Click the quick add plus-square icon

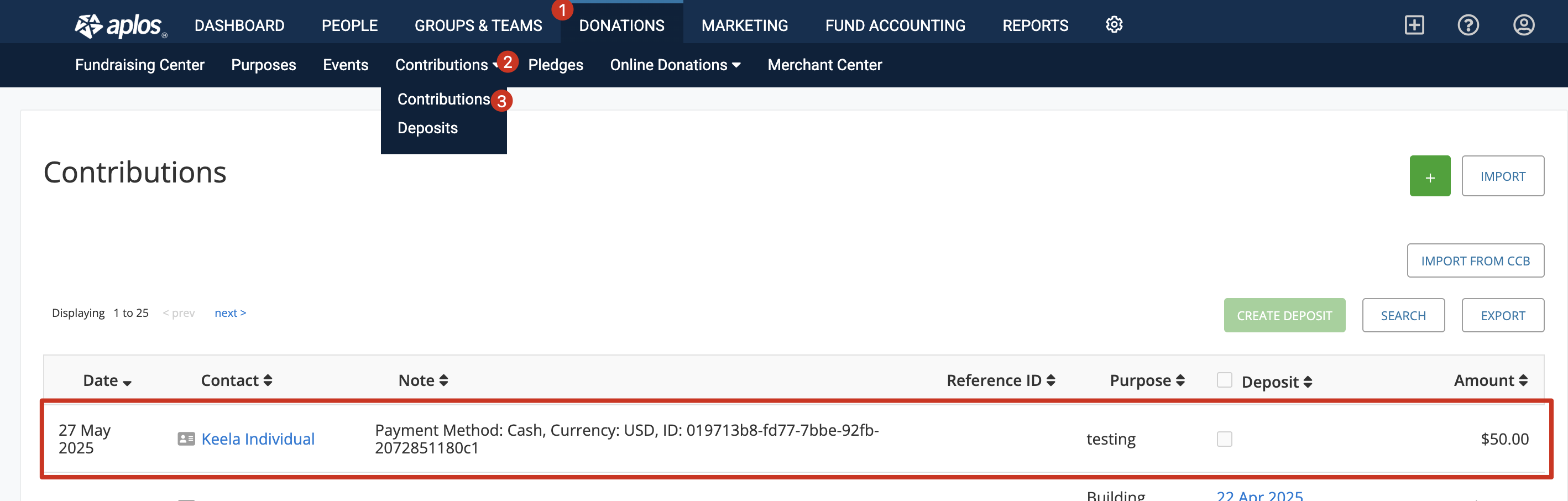pos(1414,25)
